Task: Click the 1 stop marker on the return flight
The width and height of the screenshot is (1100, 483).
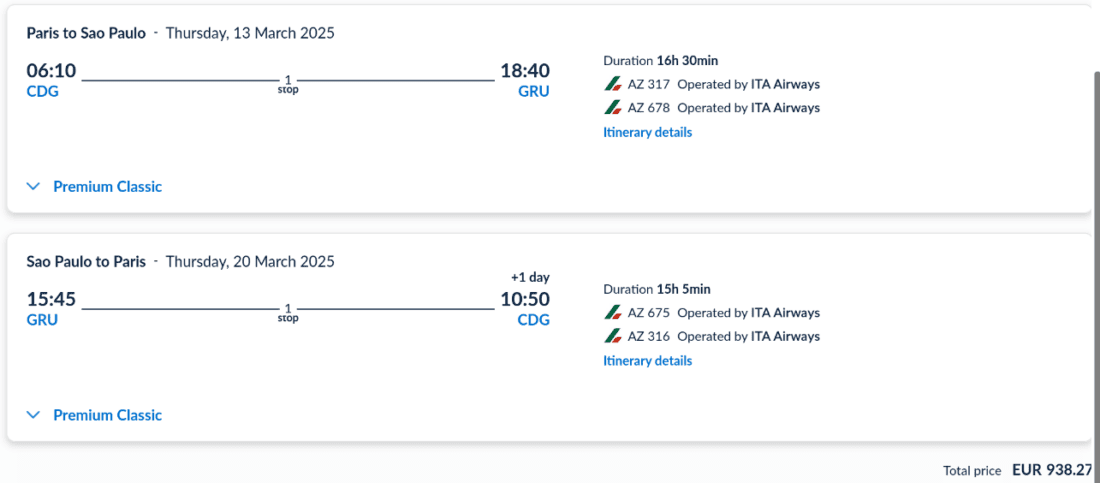Action: click(x=288, y=313)
